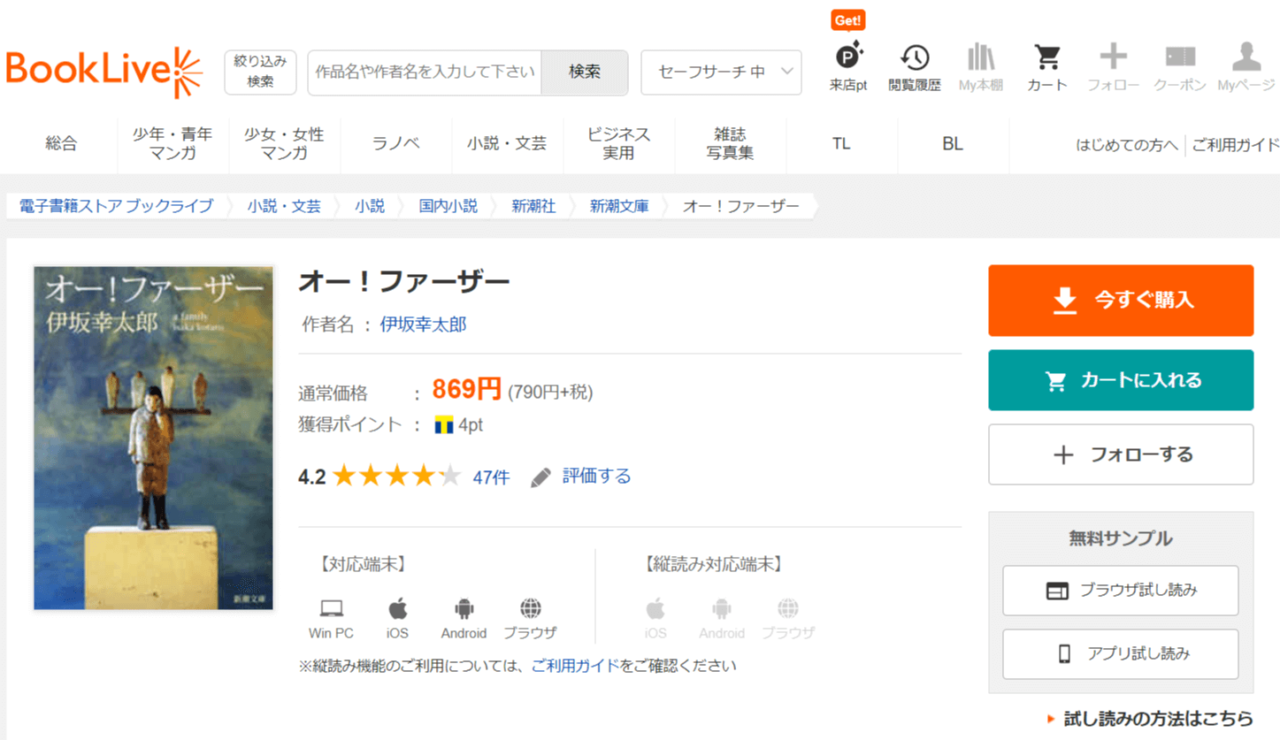Click the フォローする button
Viewport: 1280px width, 740px height.
pyautogui.click(x=1121, y=455)
